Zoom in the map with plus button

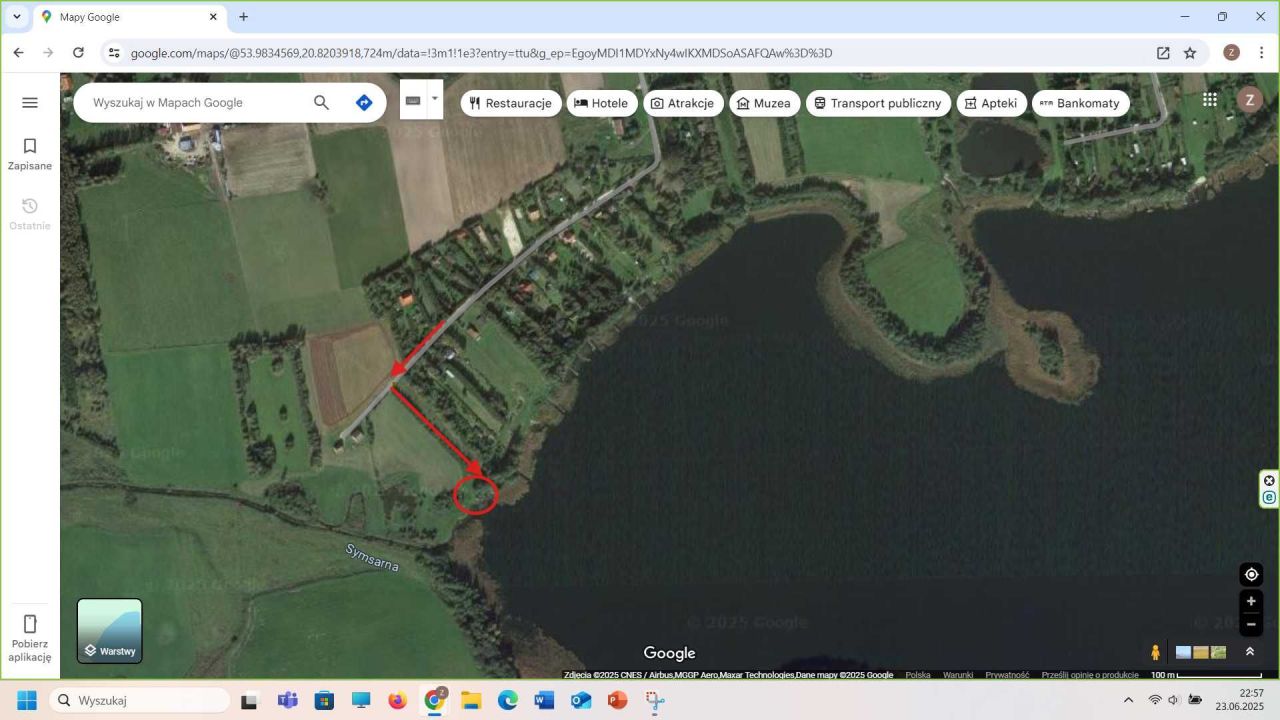point(1251,601)
